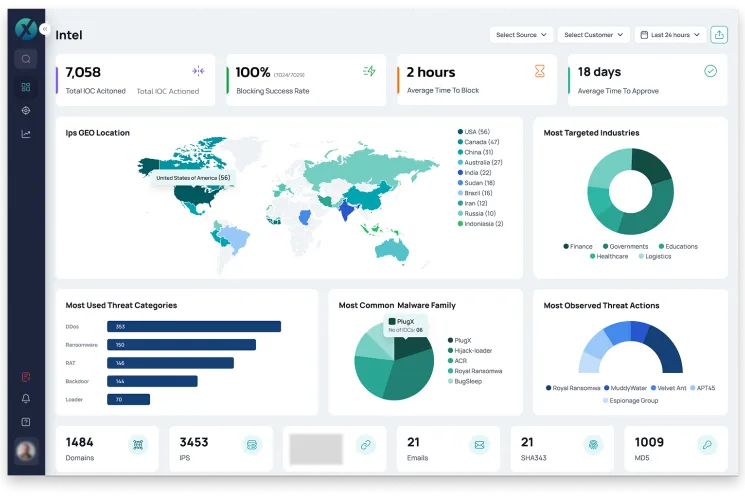Screen dimensions: 745x497
Task: Open the dashboard grid icon in sidebar
Action: (x=26, y=87)
